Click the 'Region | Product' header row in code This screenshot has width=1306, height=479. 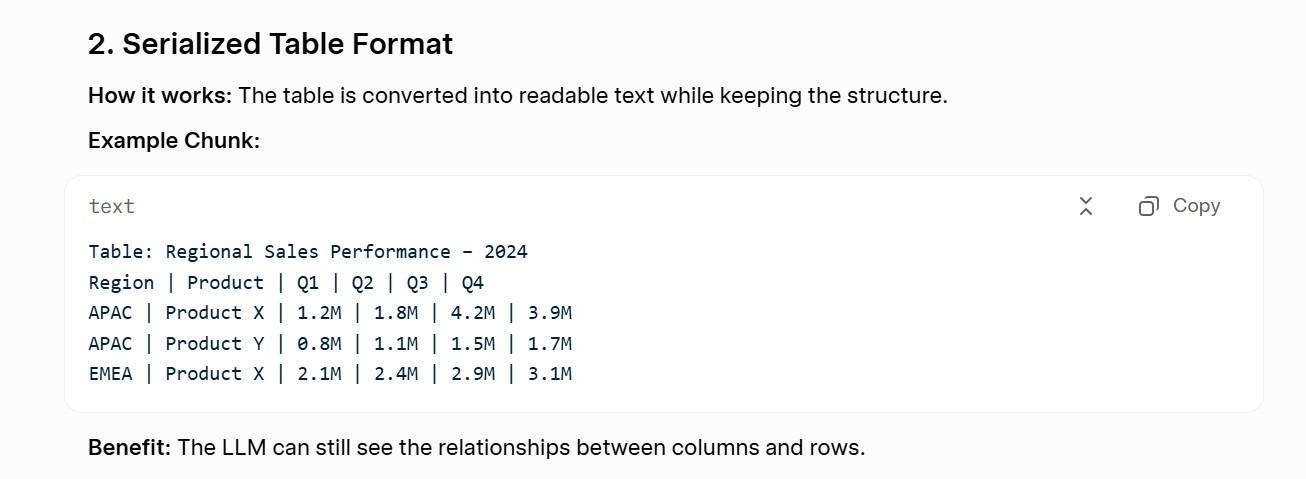click(x=286, y=283)
